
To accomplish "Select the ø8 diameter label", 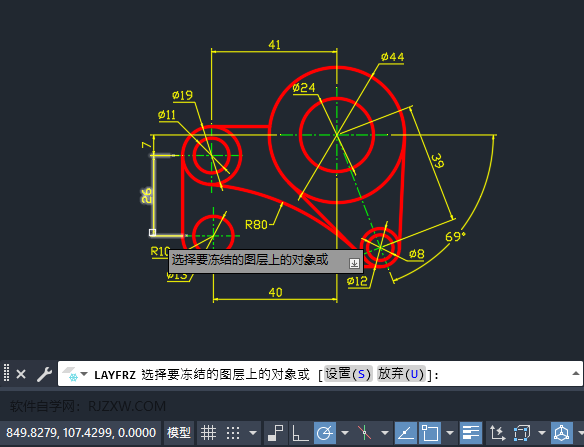I will [x=417, y=254].
